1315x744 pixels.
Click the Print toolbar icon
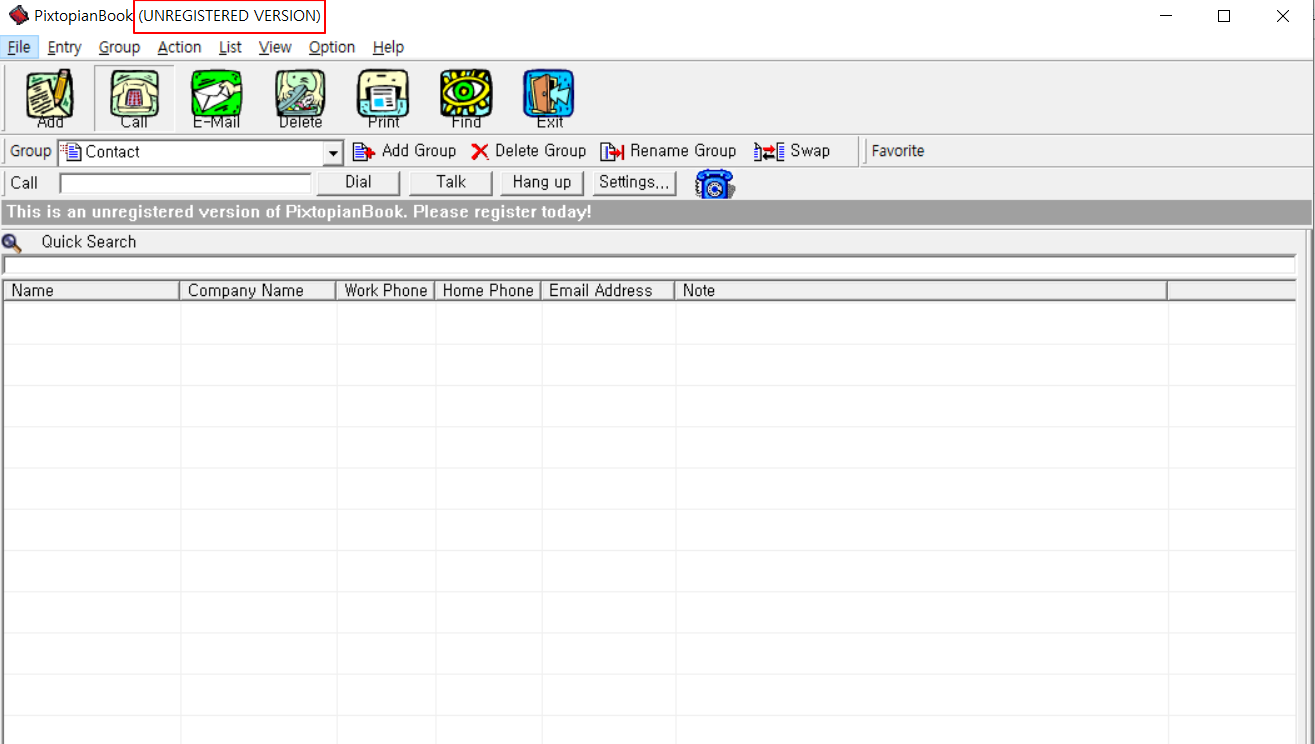pos(383,99)
